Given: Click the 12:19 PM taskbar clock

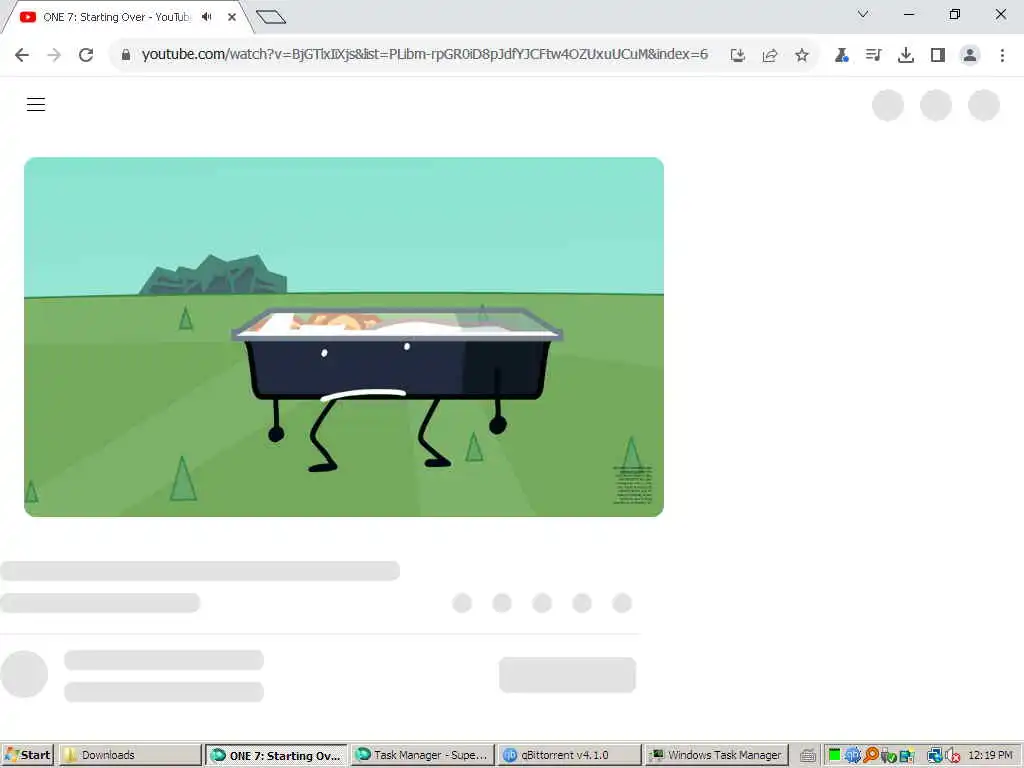Looking at the screenshot, I should [x=990, y=755].
